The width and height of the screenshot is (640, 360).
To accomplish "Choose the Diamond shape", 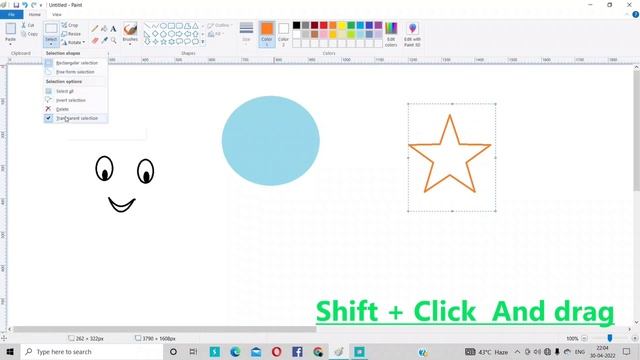I will point(155,34).
